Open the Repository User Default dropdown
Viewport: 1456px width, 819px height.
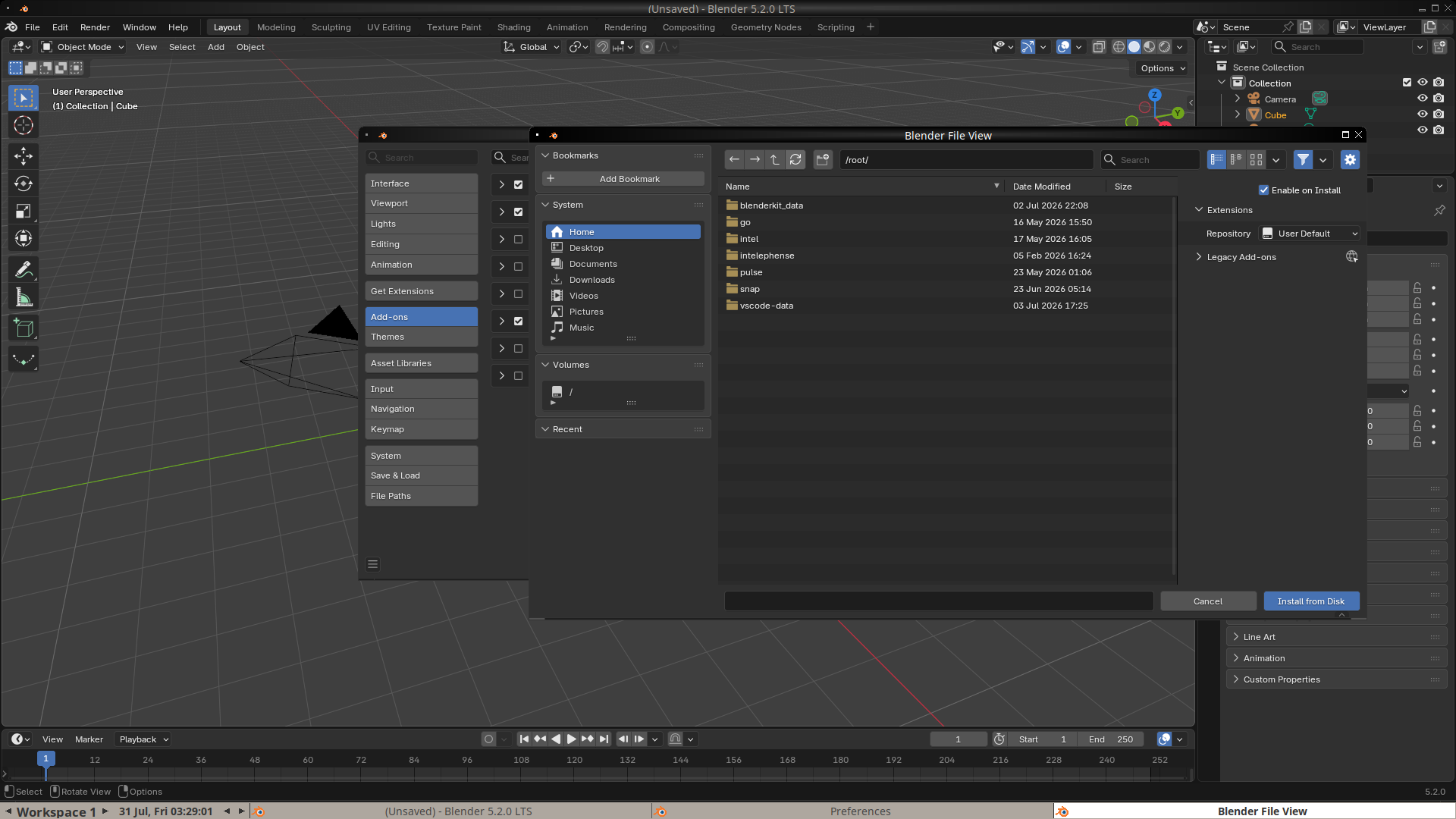[1310, 234]
